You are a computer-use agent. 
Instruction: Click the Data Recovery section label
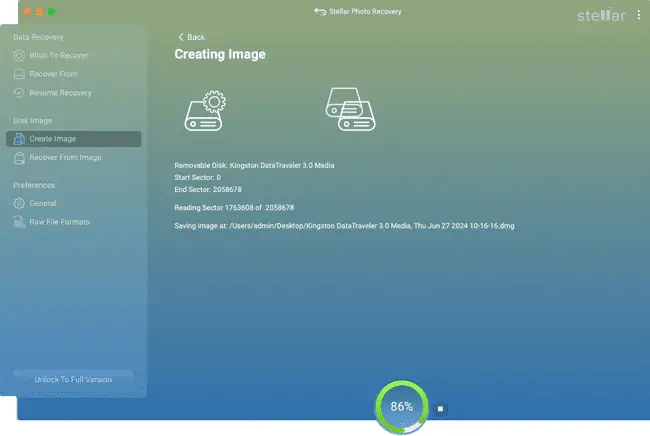(38, 37)
